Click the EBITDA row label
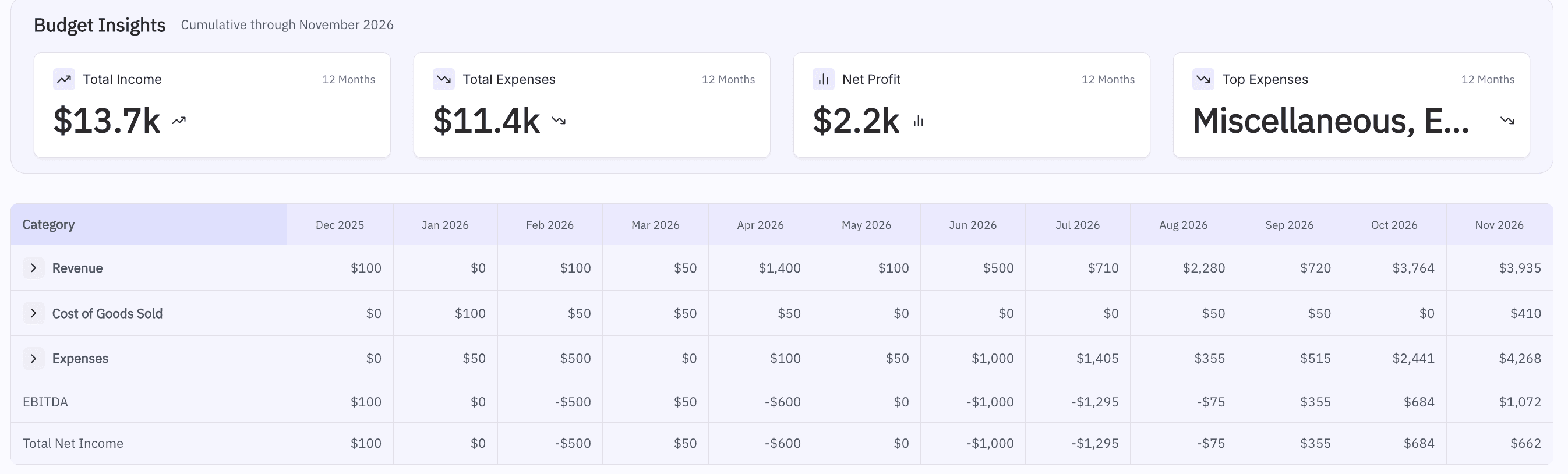1568x474 pixels. coord(45,402)
